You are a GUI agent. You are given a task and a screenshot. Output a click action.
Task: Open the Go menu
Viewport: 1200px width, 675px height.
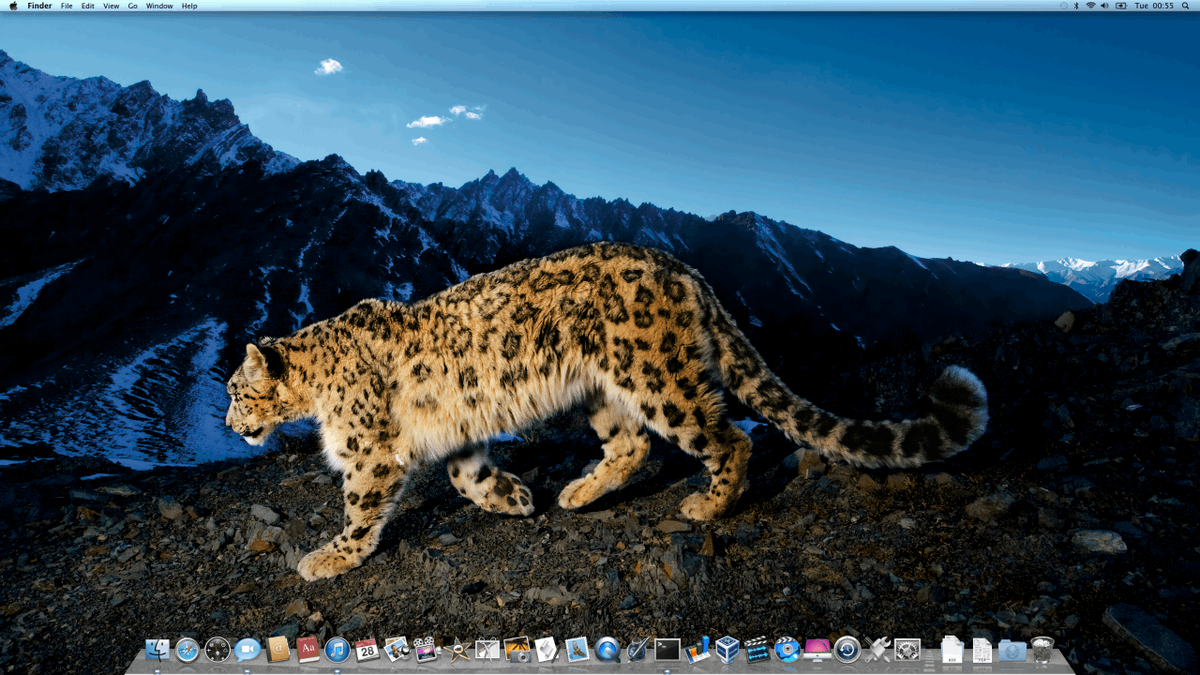coord(132,6)
